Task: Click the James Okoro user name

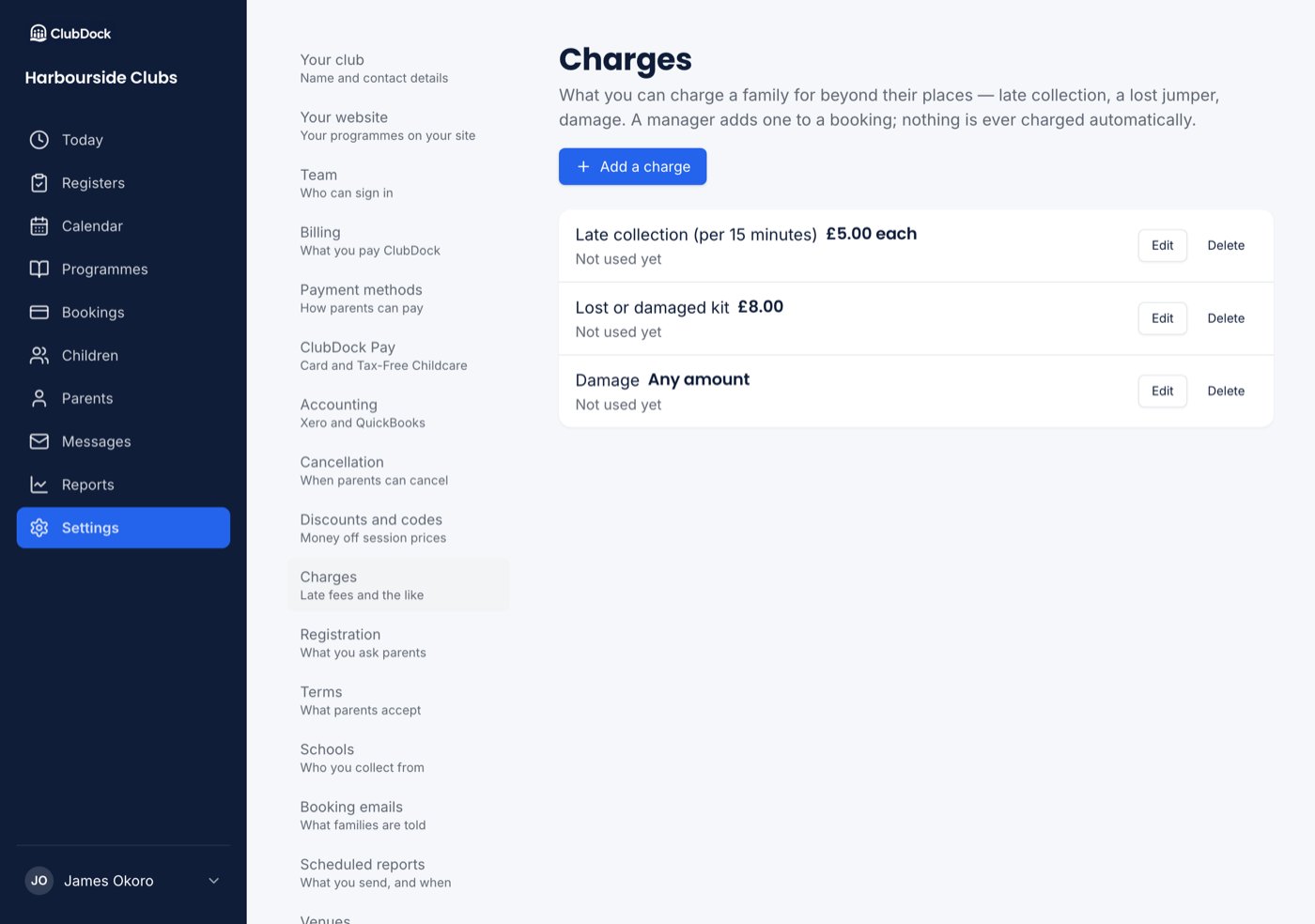Action: [109, 881]
